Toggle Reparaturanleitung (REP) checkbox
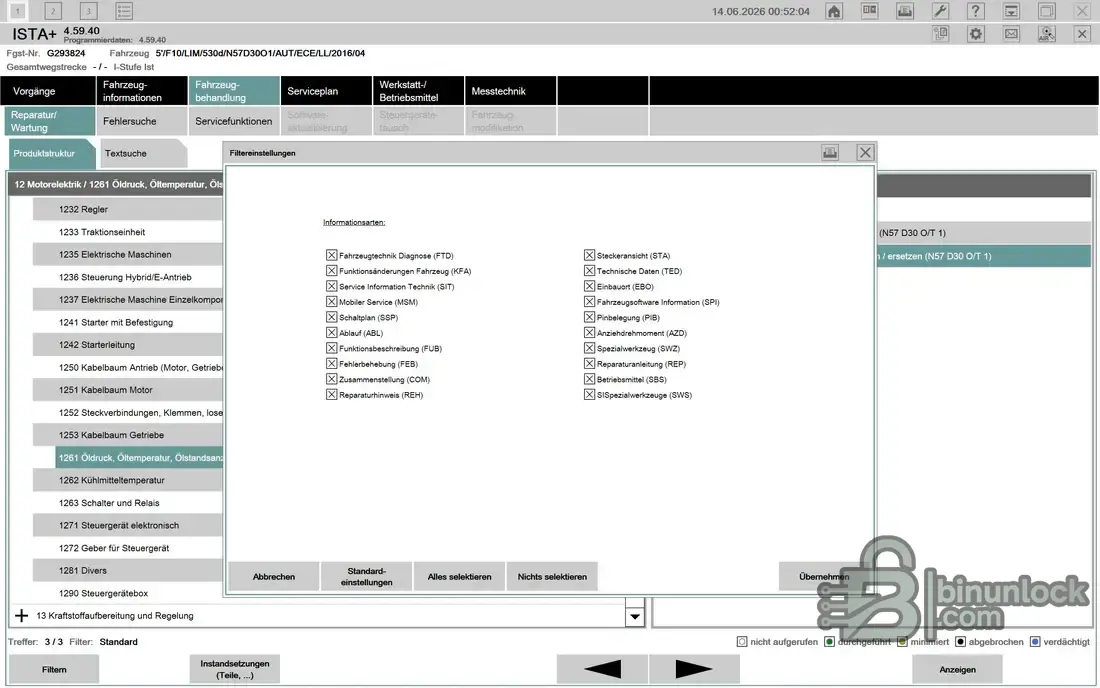This screenshot has height=688, width=1100. tap(589, 363)
